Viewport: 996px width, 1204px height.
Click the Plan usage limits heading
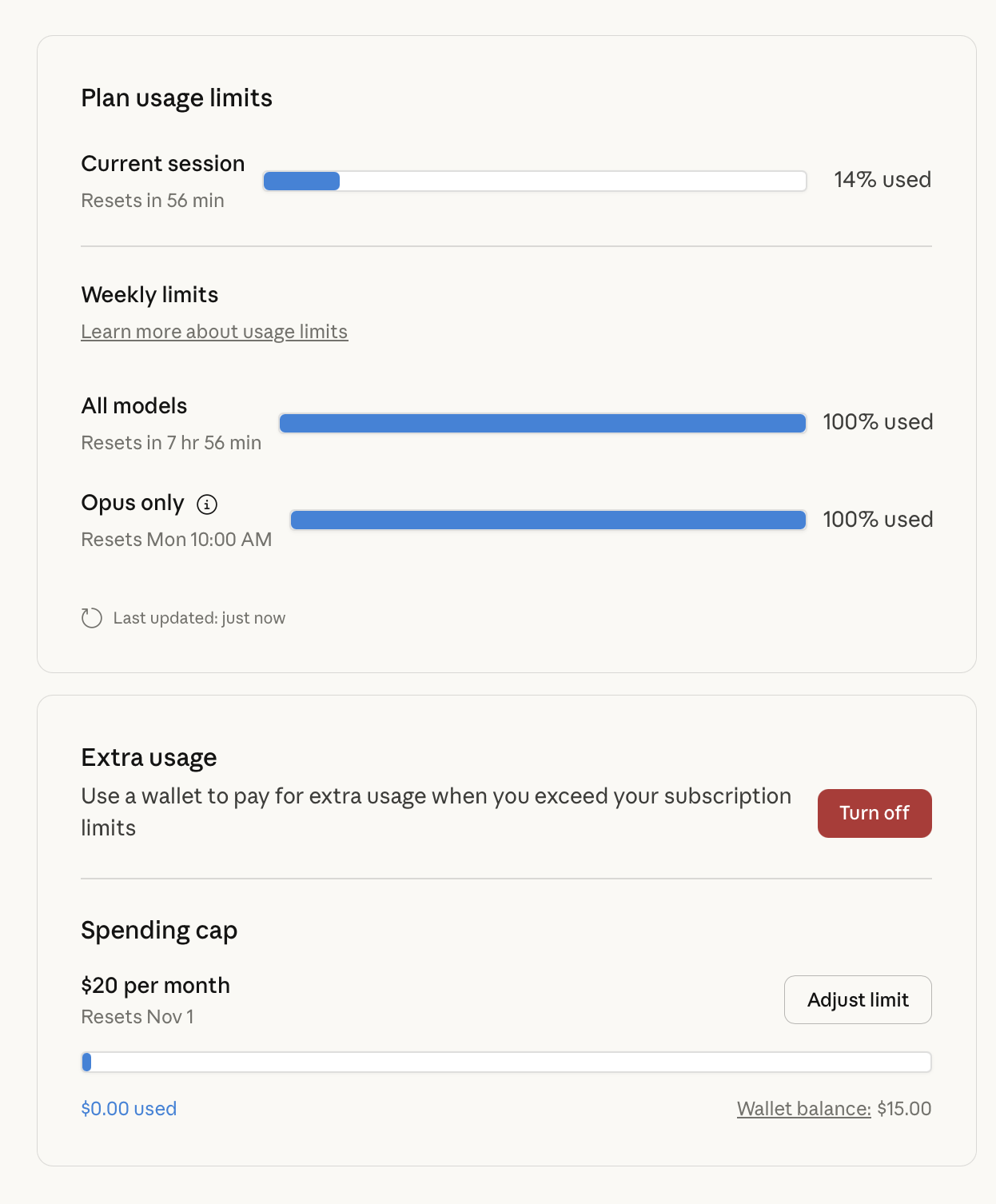pos(177,98)
